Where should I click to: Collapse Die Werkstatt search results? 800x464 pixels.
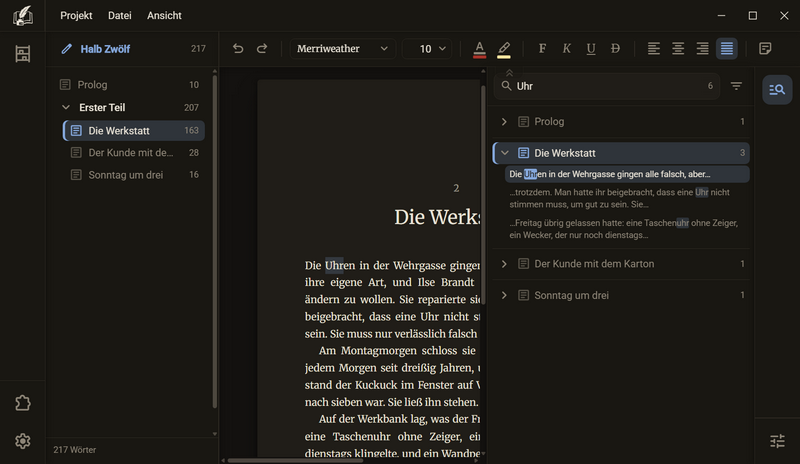pyautogui.click(x=505, y=153)
